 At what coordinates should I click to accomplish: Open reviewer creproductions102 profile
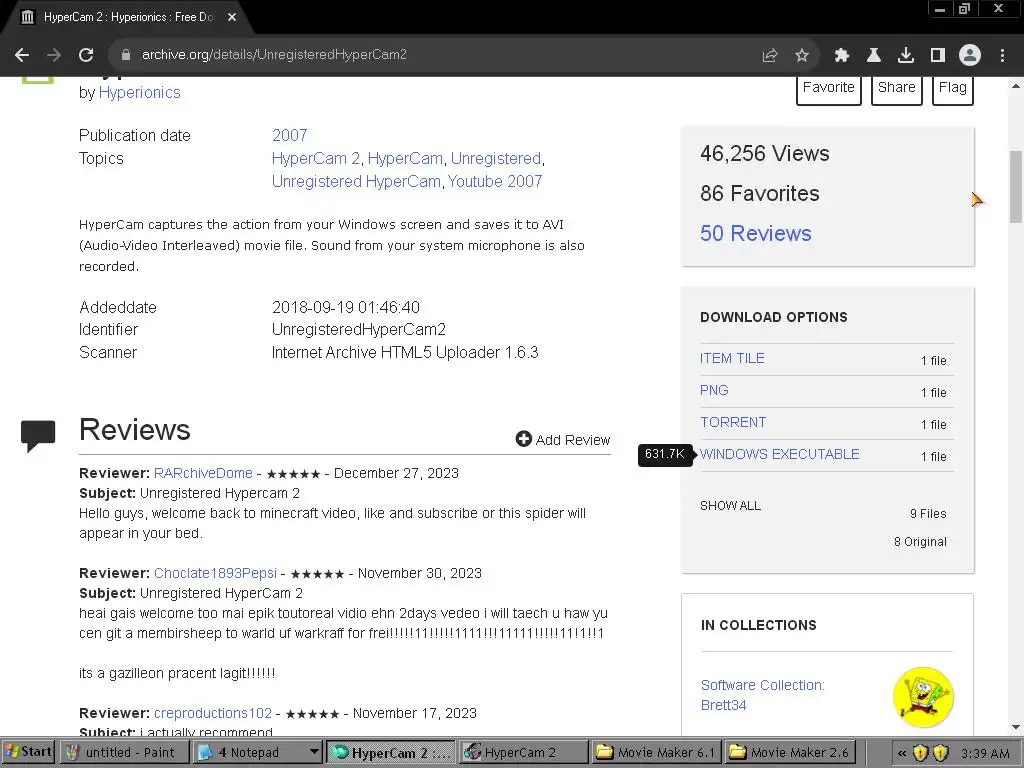click(213, 713)
